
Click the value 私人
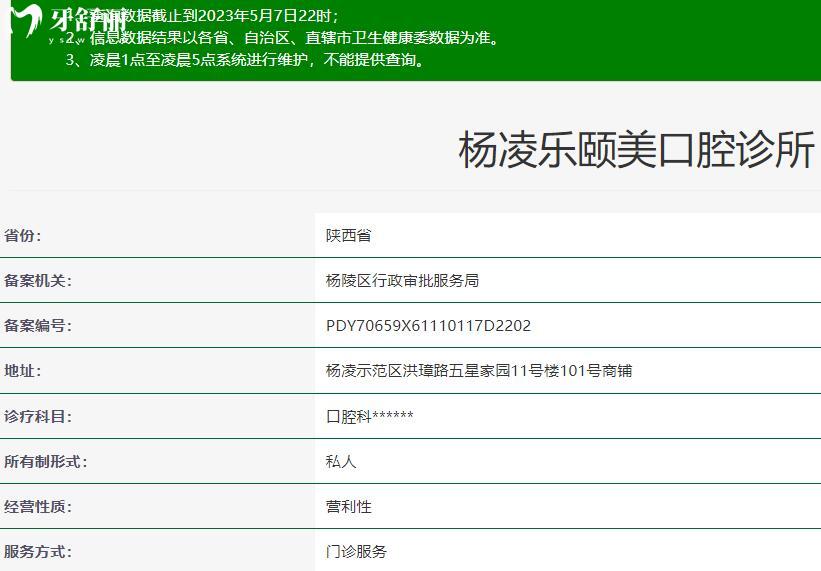(x=341, y=462)
